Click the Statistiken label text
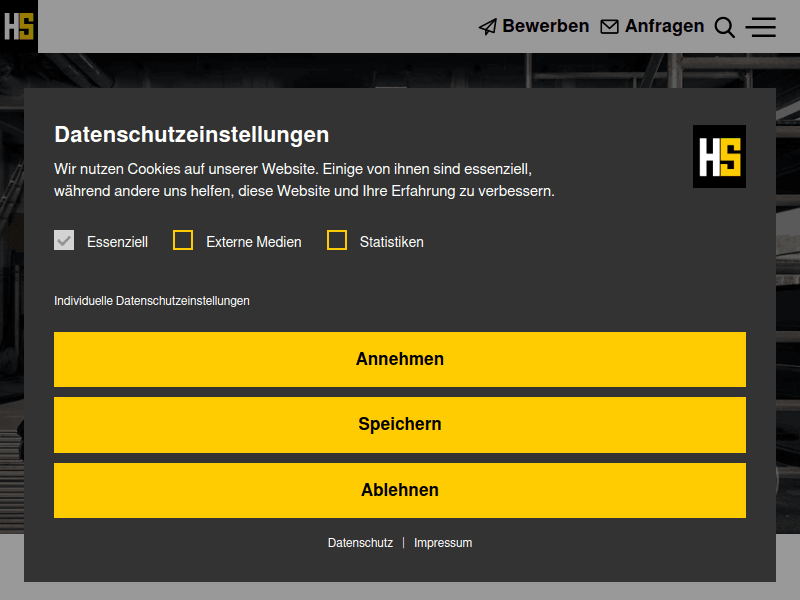 pyautogui.click(x=392, y=242)
